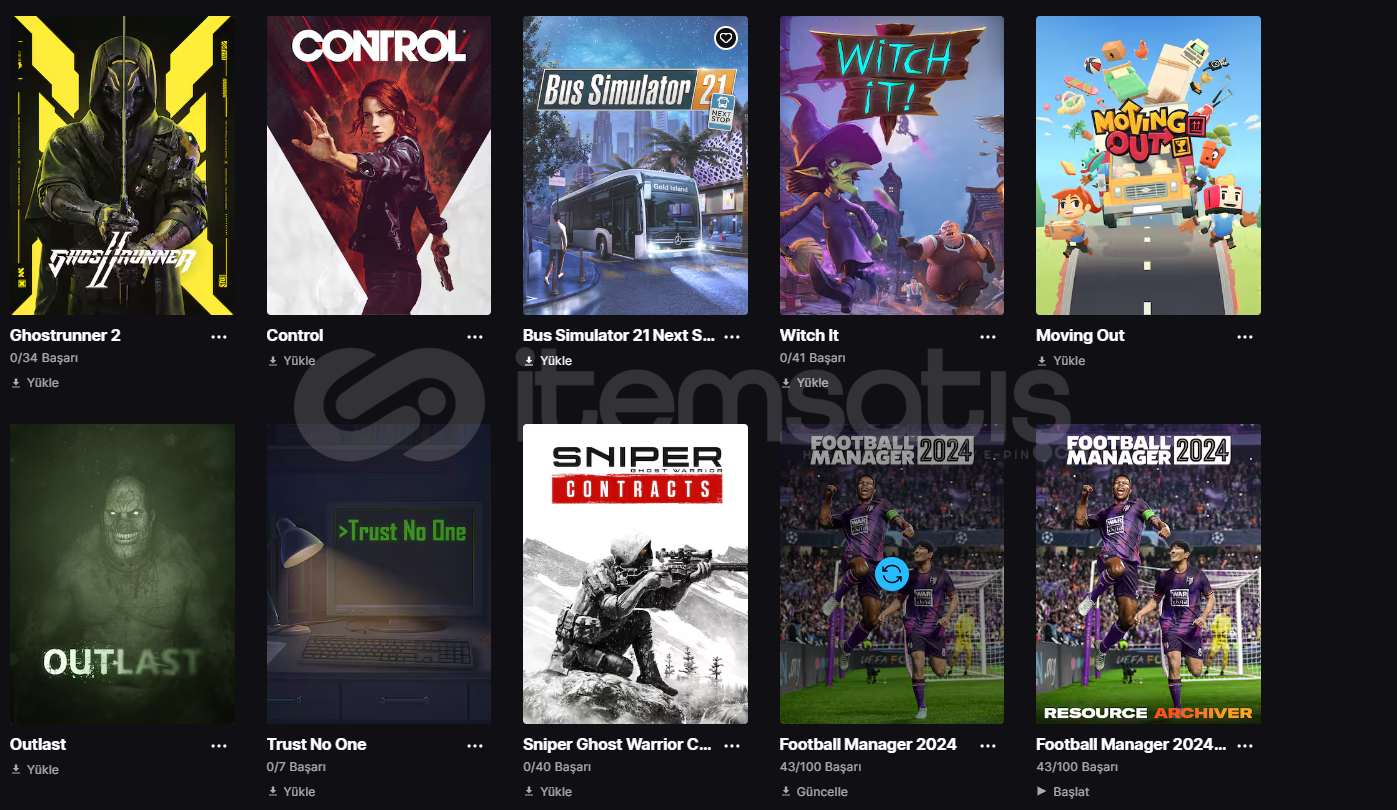Open the three-dot menu for Control

click(x=475, y=336)
